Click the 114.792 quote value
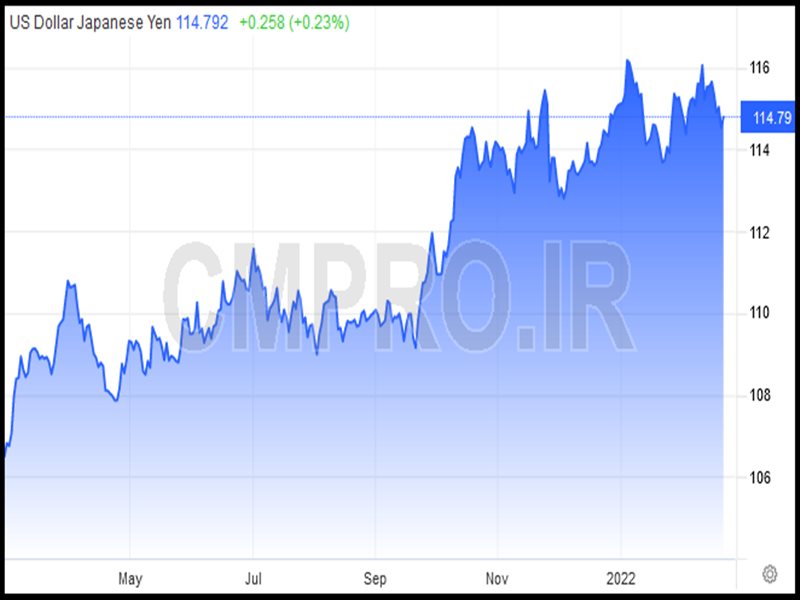The image size is (800, 600). click(202, 22)
